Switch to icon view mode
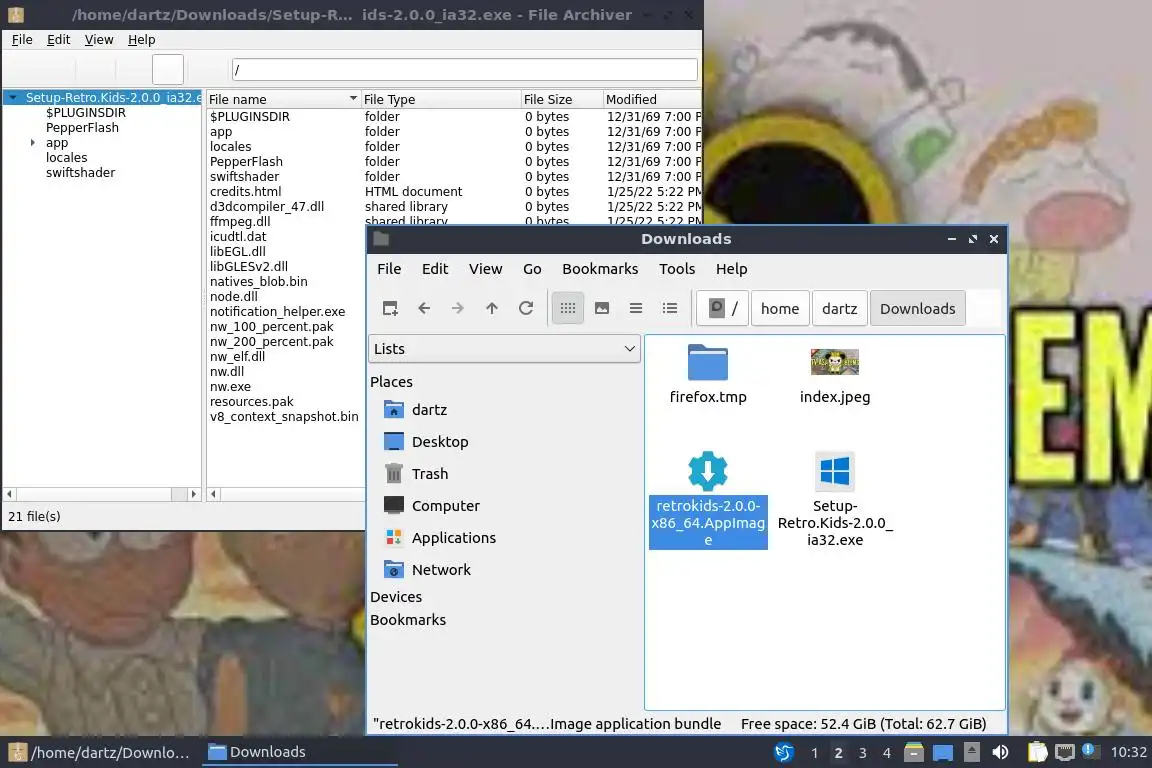The image size is (1152, 768). 568,308
